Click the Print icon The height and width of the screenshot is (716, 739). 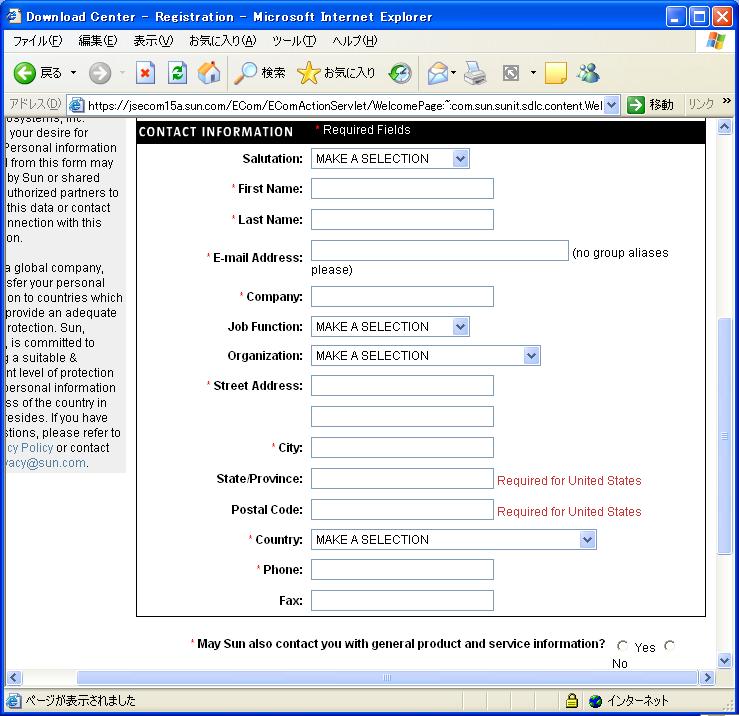coord(475,73)
